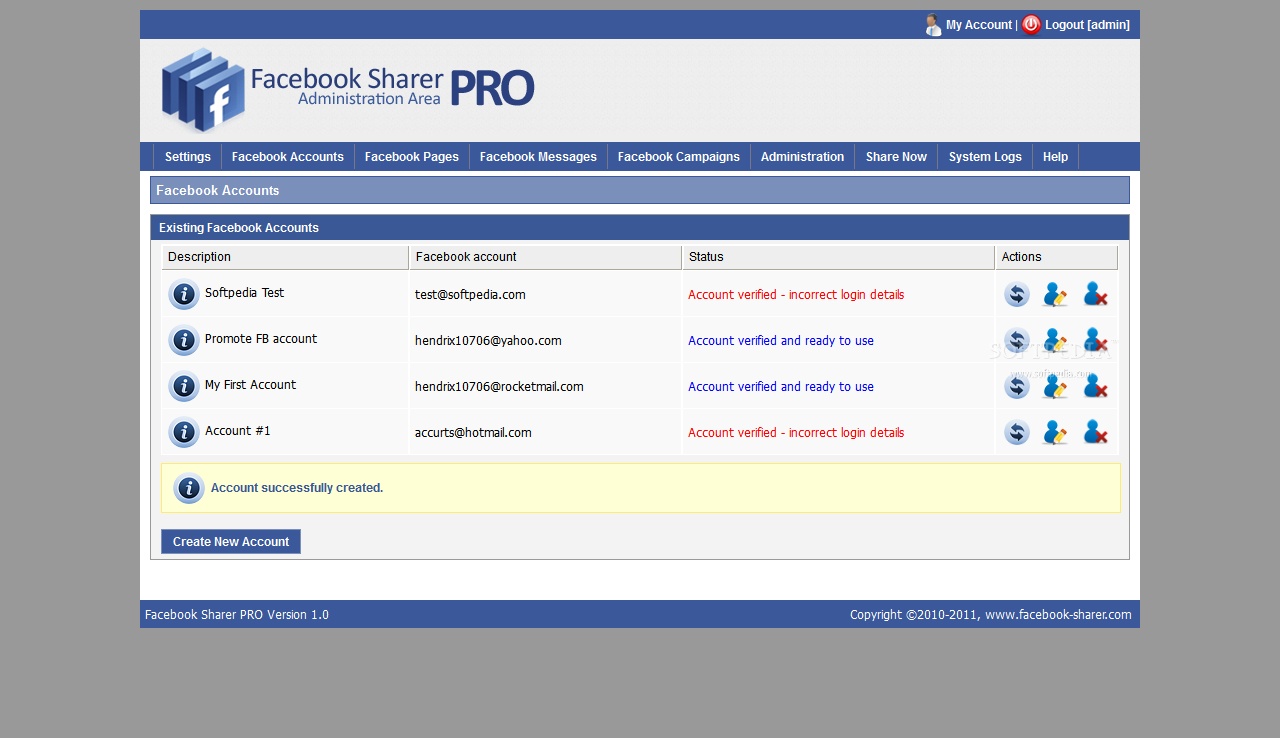
Task: Click incorrect login status for Account #1
Action: tap(796, 433)
